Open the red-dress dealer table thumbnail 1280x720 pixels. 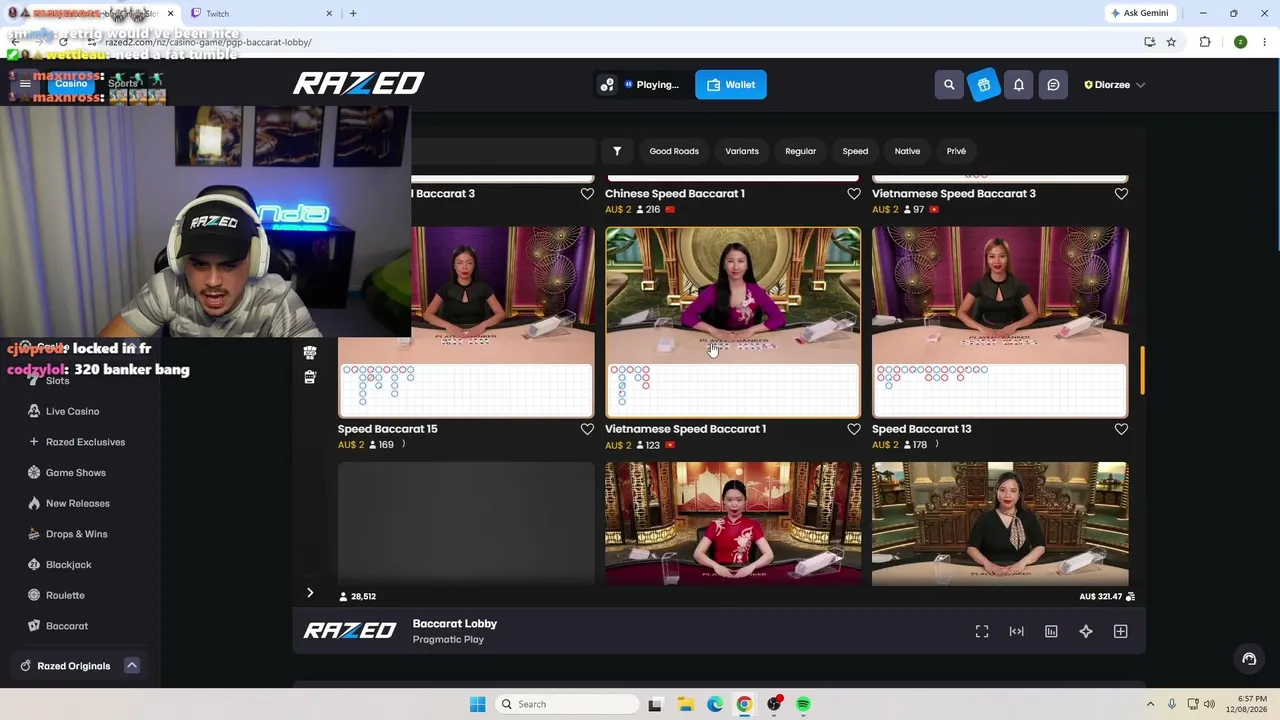(x=733, y=523)
